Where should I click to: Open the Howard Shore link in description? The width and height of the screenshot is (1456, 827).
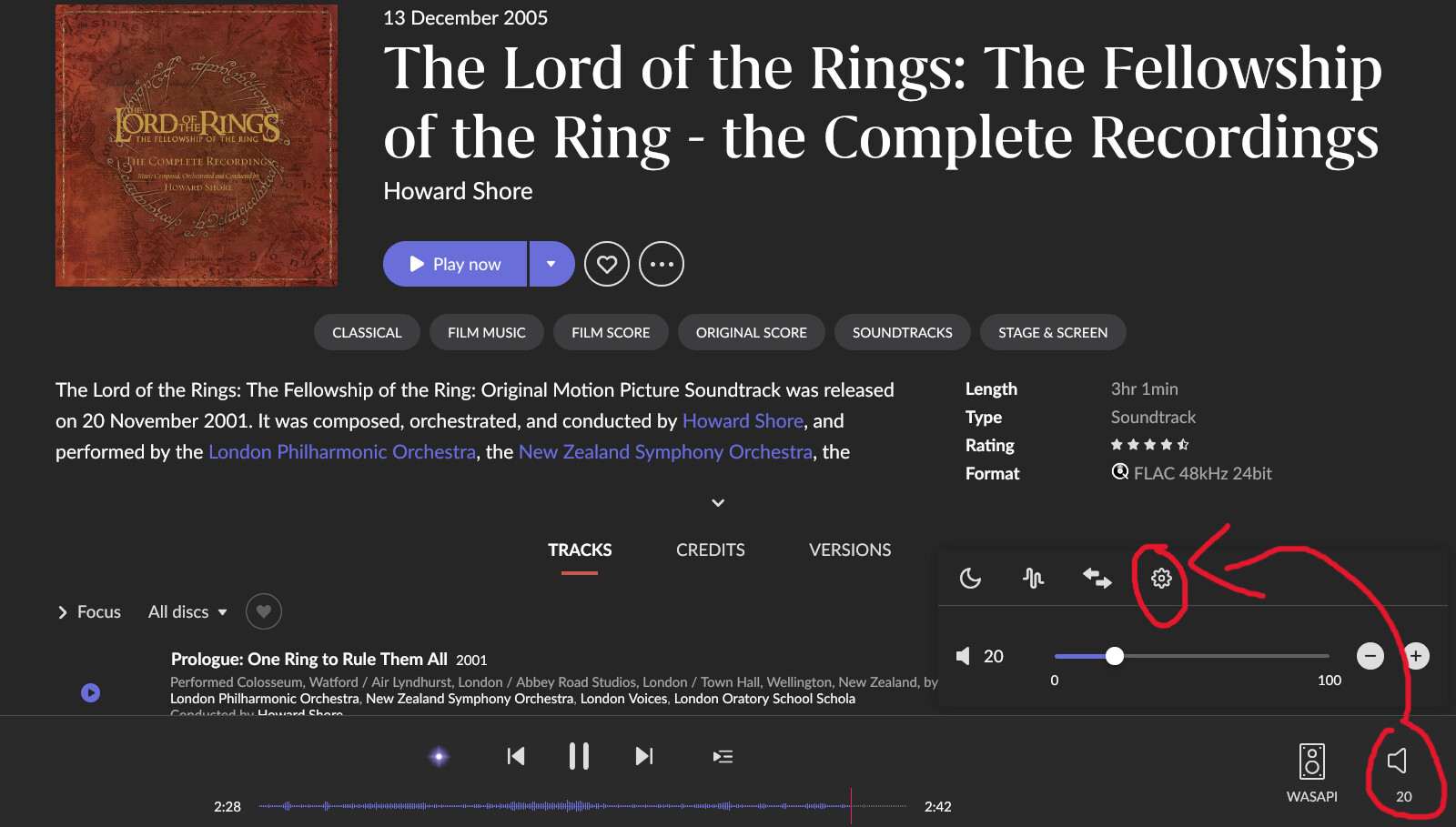[743, 420]
